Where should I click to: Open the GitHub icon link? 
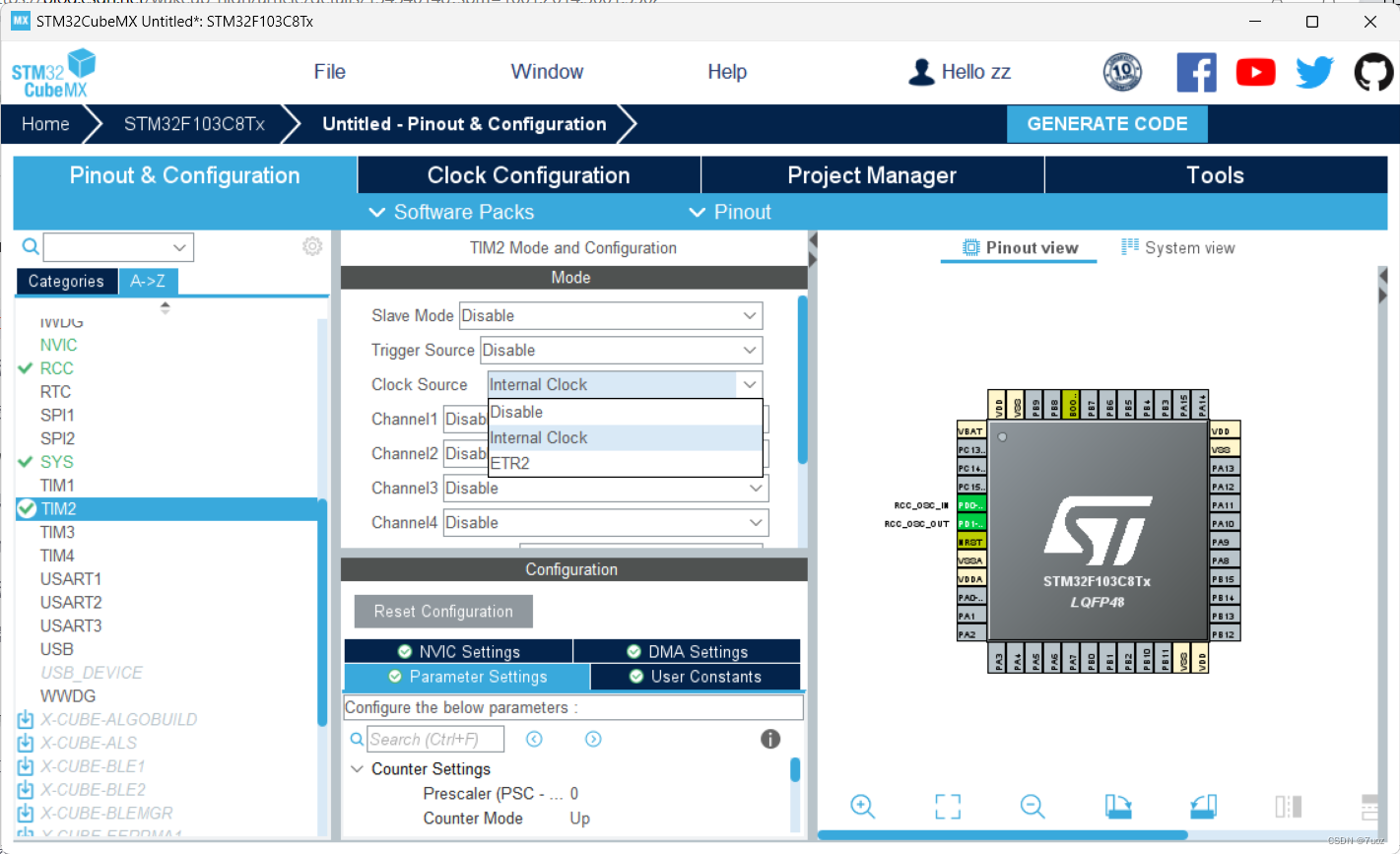[x=1373, y=73]
